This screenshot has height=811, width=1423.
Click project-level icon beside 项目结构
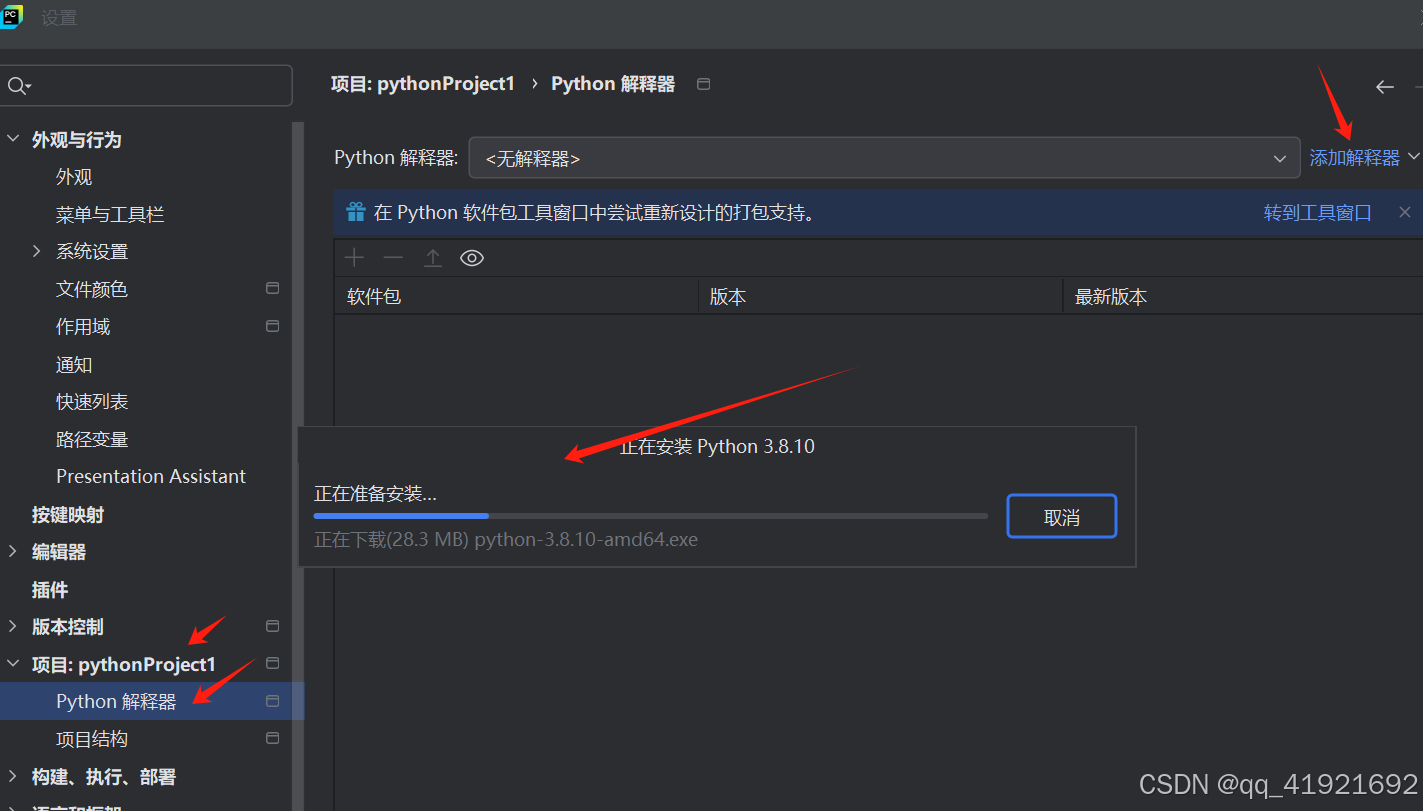coord(272,738)
